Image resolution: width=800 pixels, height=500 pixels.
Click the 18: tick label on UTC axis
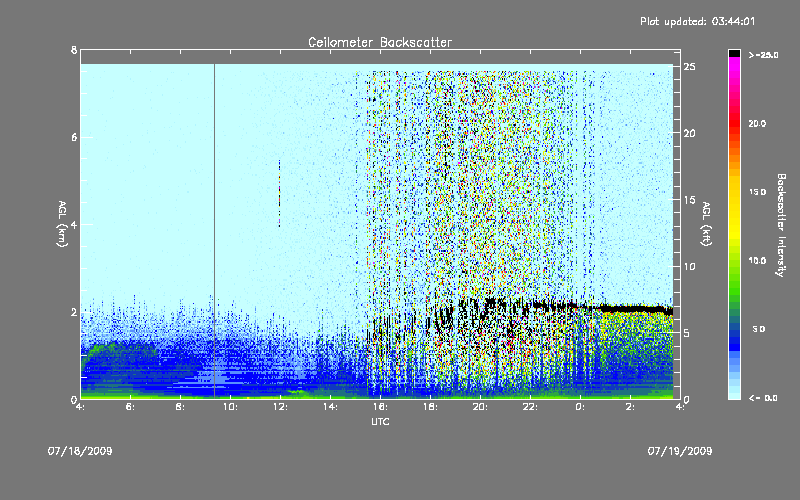point(430,407)
